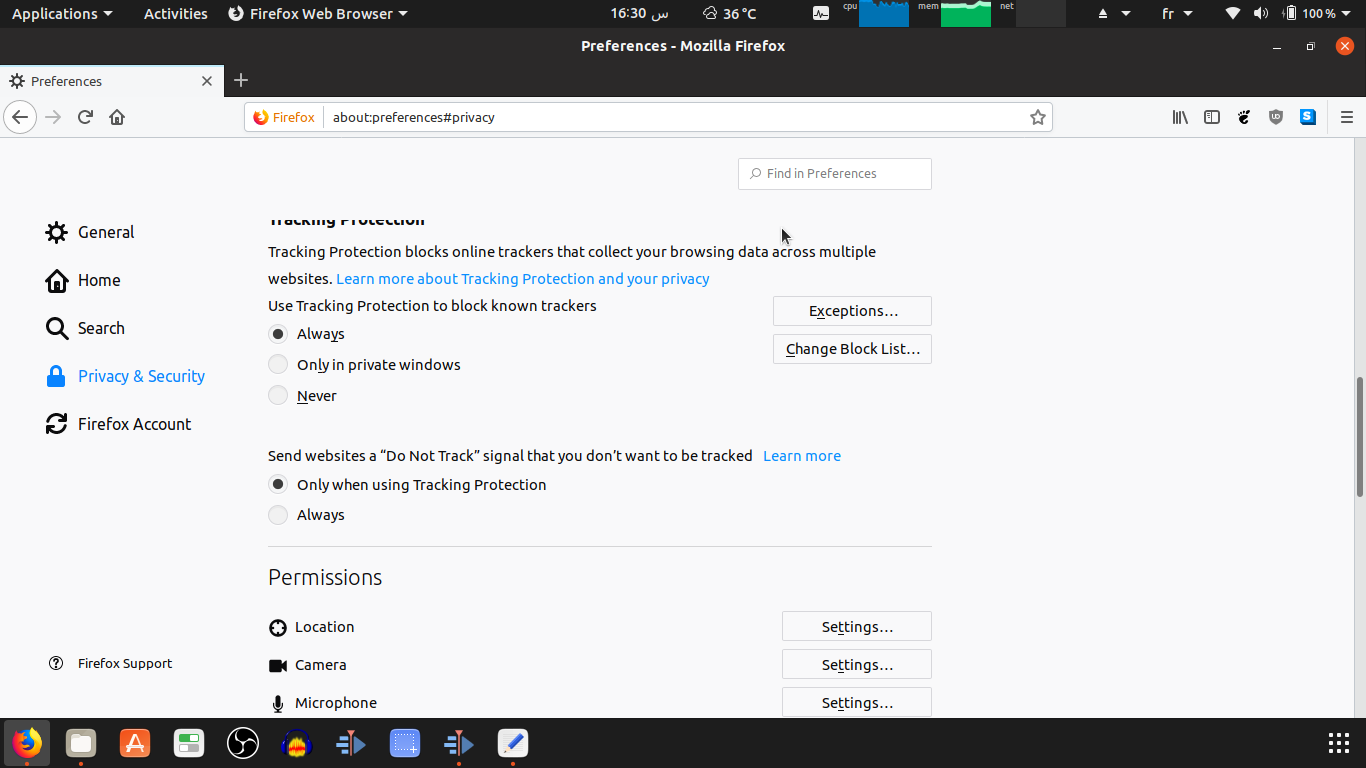Go to Firefox Home icon in toolbar
Screen dimensions: 1366x768
point(117,117)
